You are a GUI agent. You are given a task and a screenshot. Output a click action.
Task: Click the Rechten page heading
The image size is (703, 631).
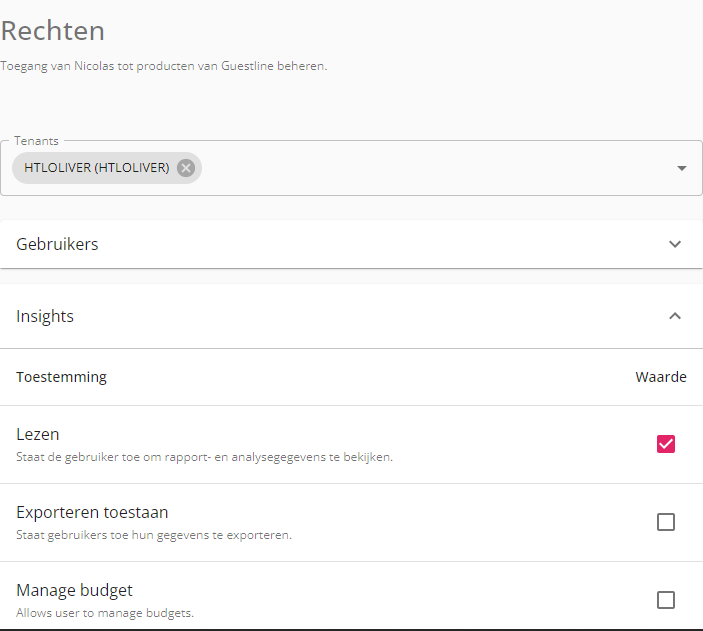click(52, 31)
